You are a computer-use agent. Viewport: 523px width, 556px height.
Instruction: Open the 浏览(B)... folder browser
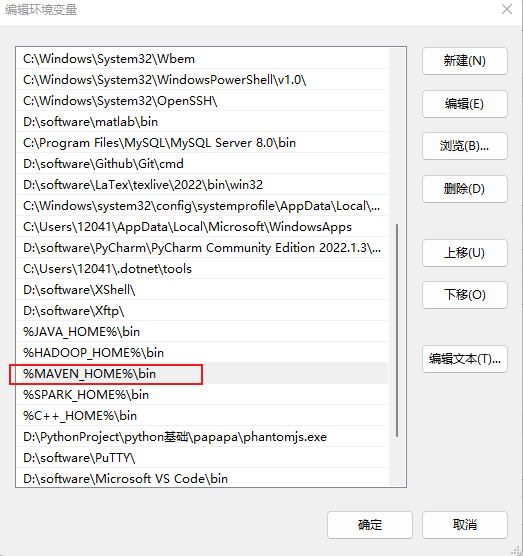click(464, 146)
